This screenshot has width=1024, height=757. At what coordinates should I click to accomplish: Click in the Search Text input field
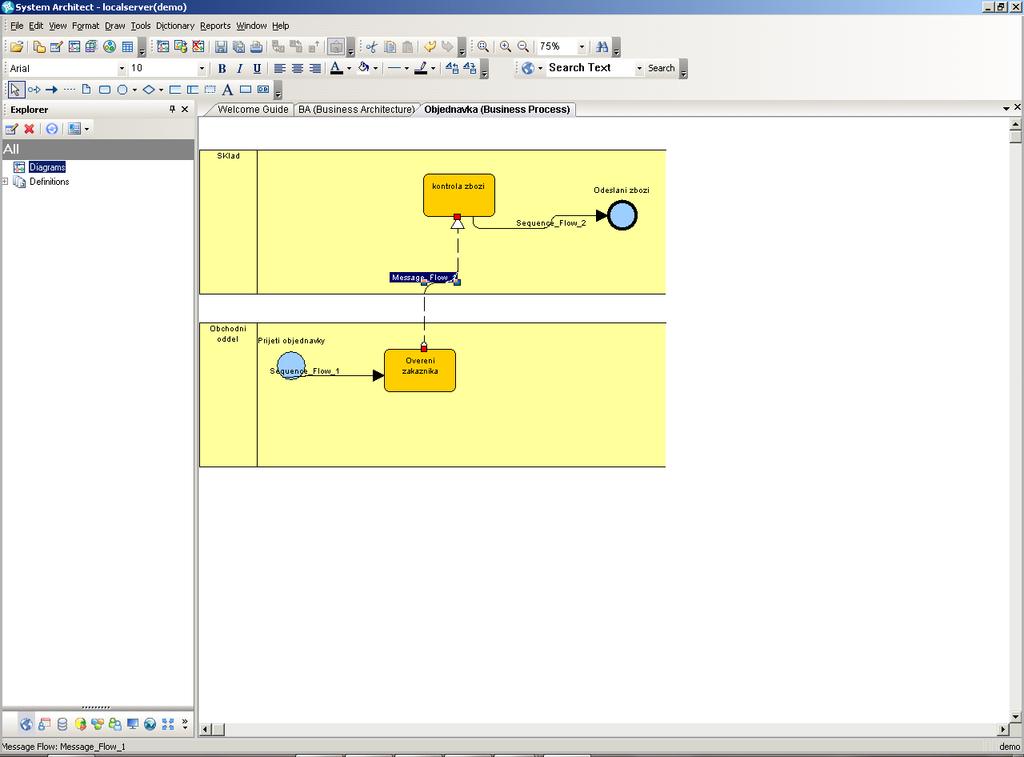[x=590, y=68]
